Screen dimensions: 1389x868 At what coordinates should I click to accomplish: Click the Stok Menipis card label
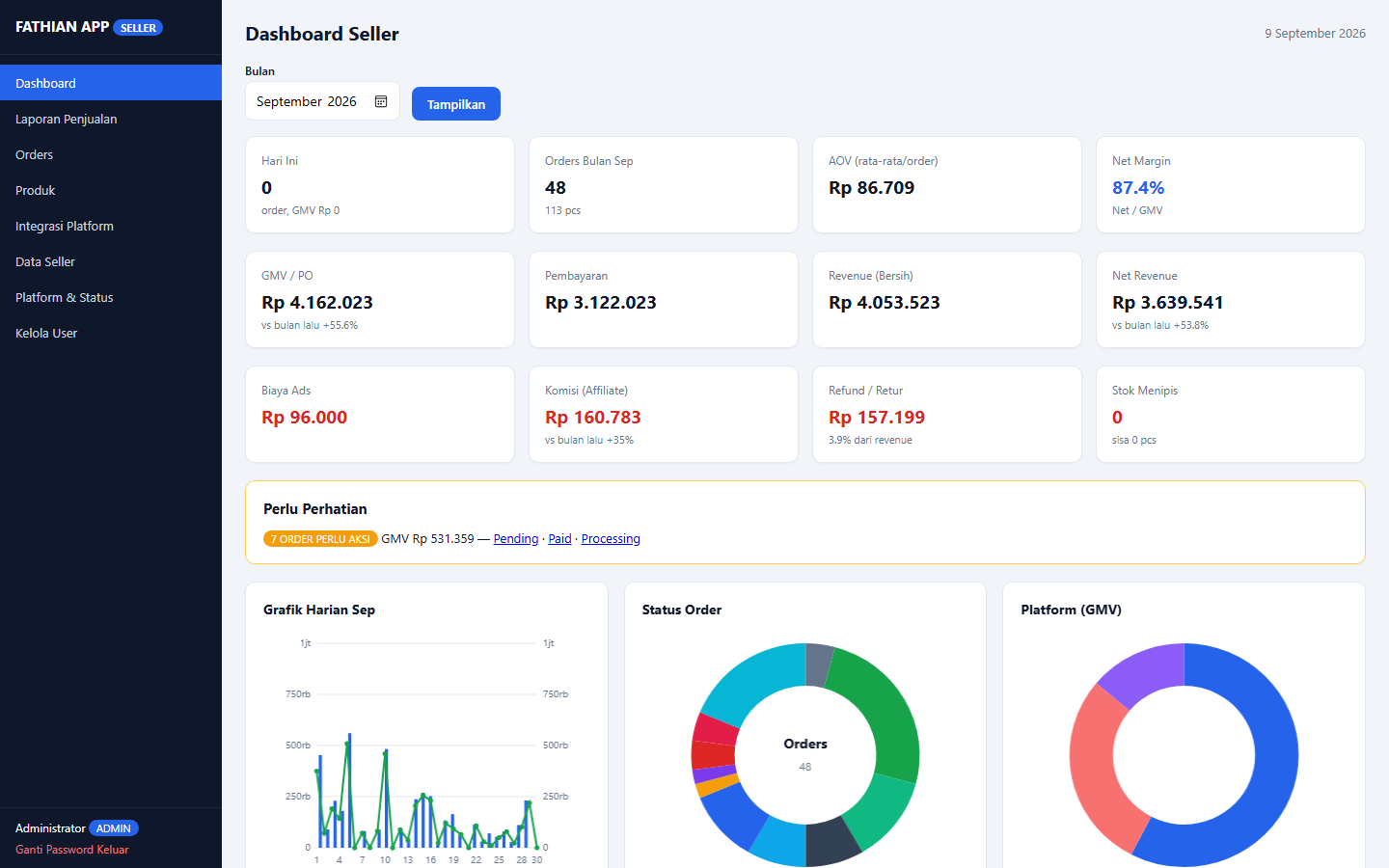point(1145,391)
